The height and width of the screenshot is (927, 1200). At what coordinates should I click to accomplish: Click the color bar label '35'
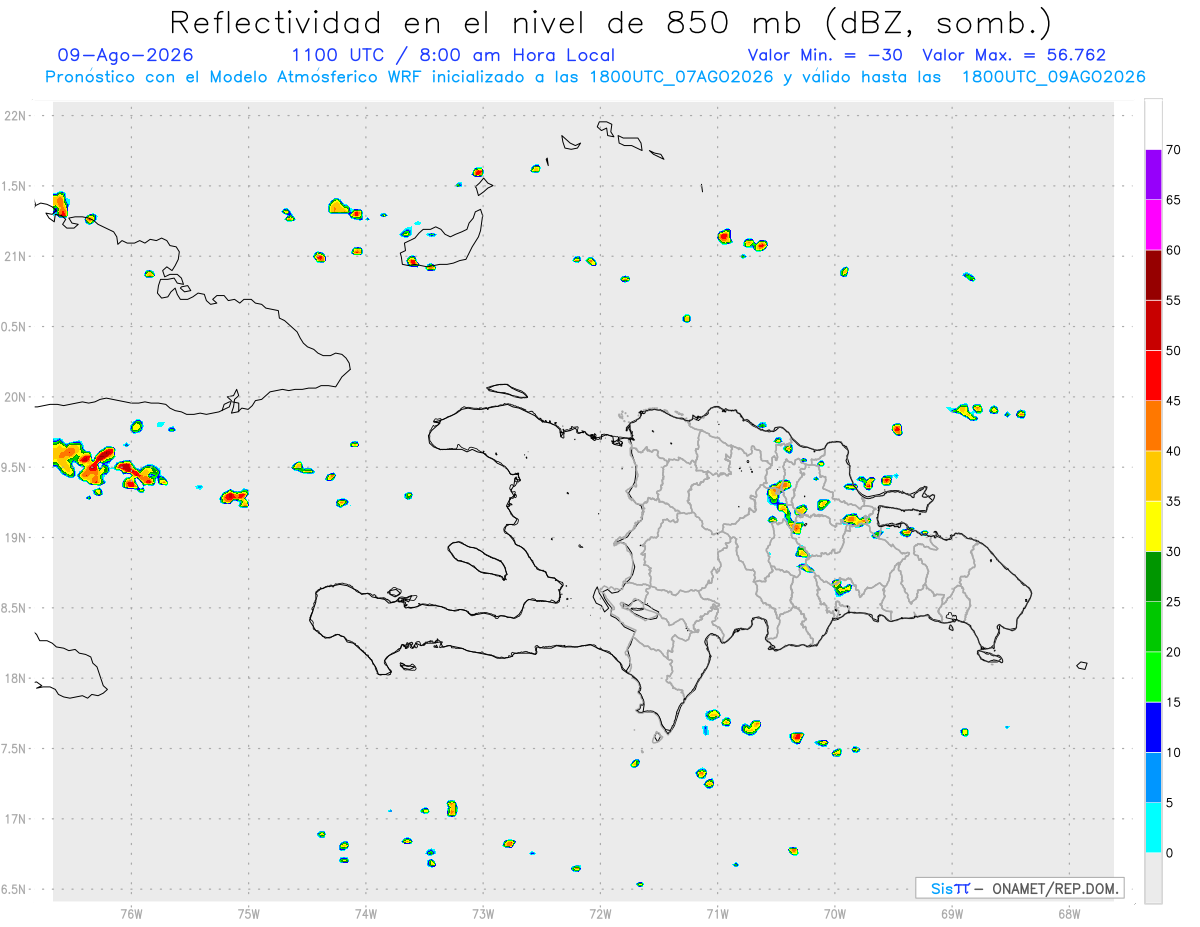pyautogui.click(x=1173, y=501)
